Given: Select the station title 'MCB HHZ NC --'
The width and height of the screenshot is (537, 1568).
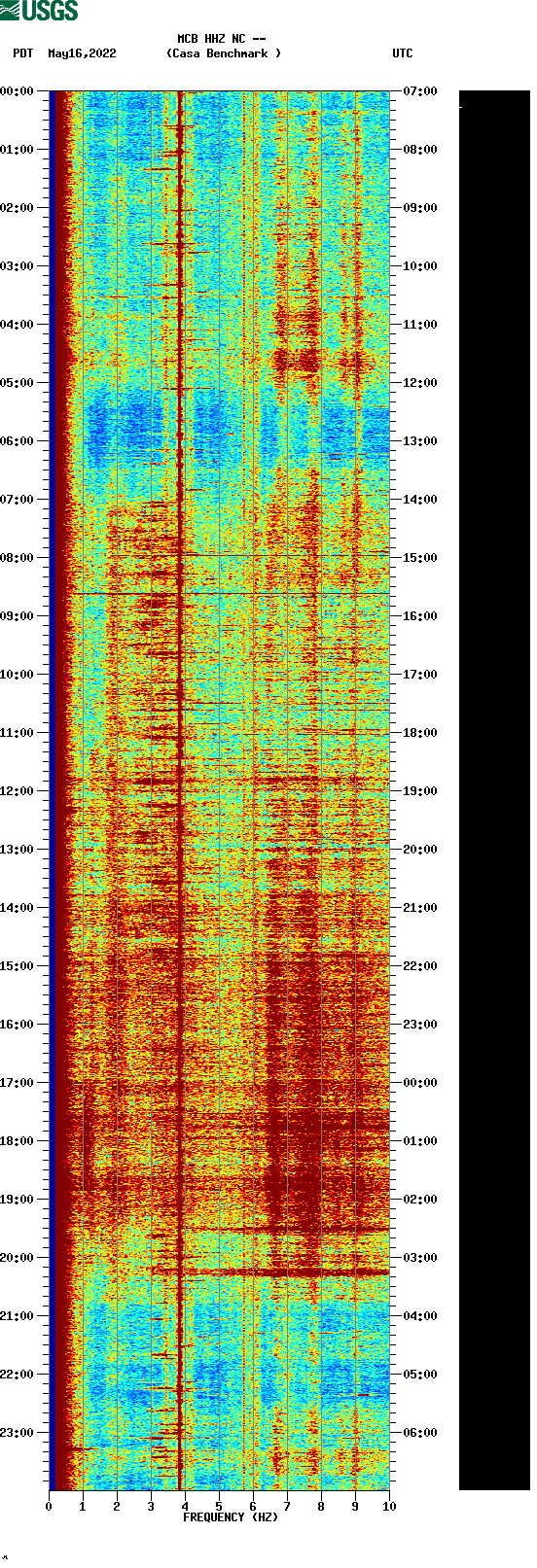Looking at the screenshot, I should coord(222,39).
